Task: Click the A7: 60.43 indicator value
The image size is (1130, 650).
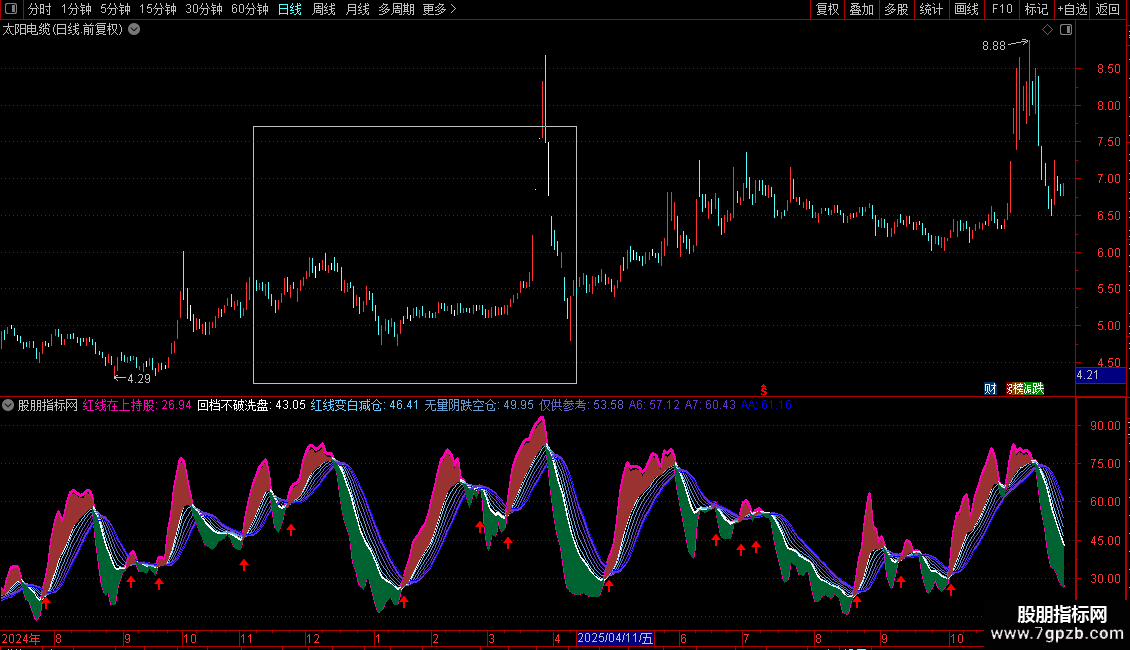Action: coord(710,405)
